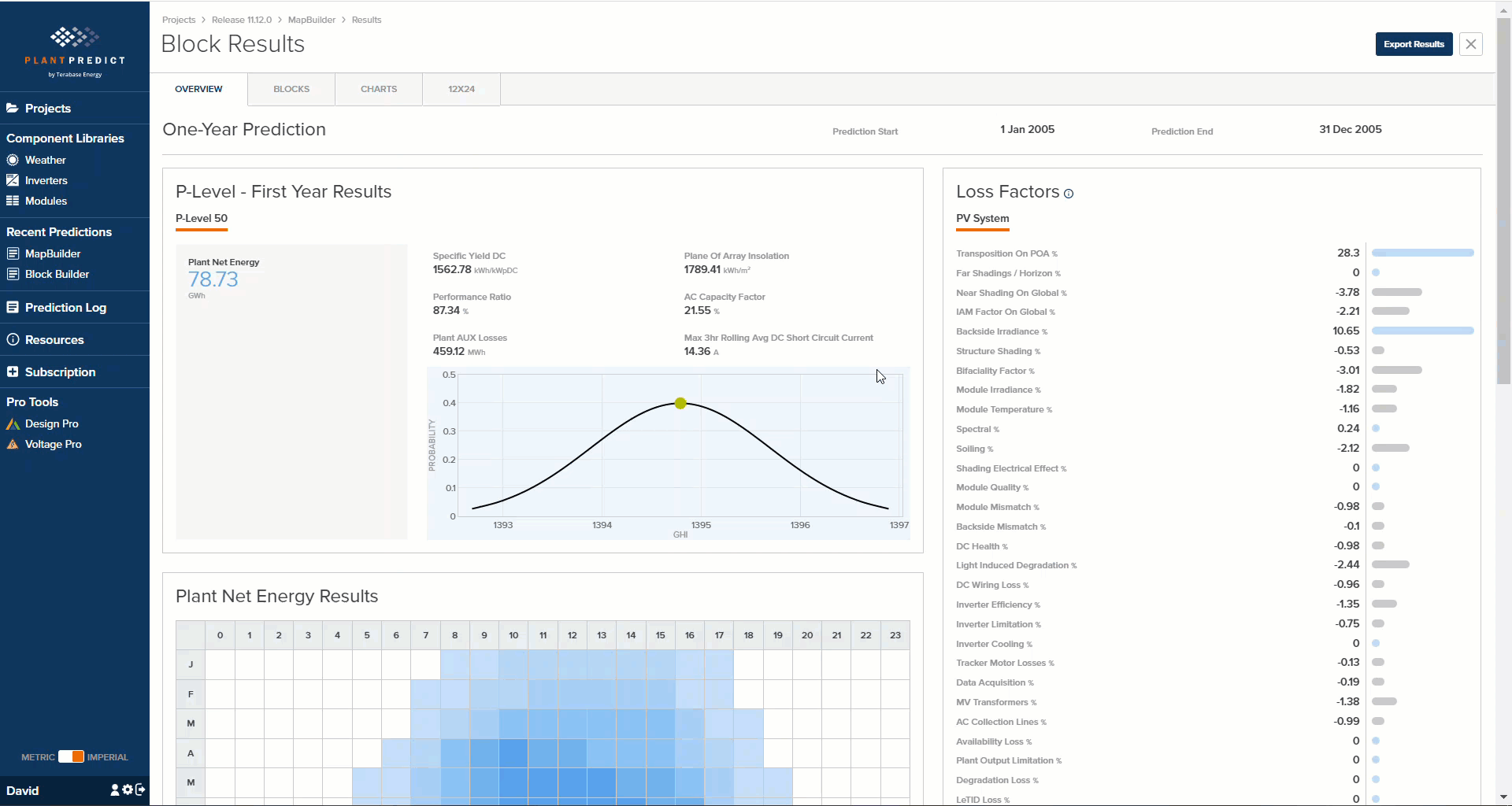This screenshot has width=1512, height=806.
Task: Open settings via the gear icon
Action: click(128, 789)
